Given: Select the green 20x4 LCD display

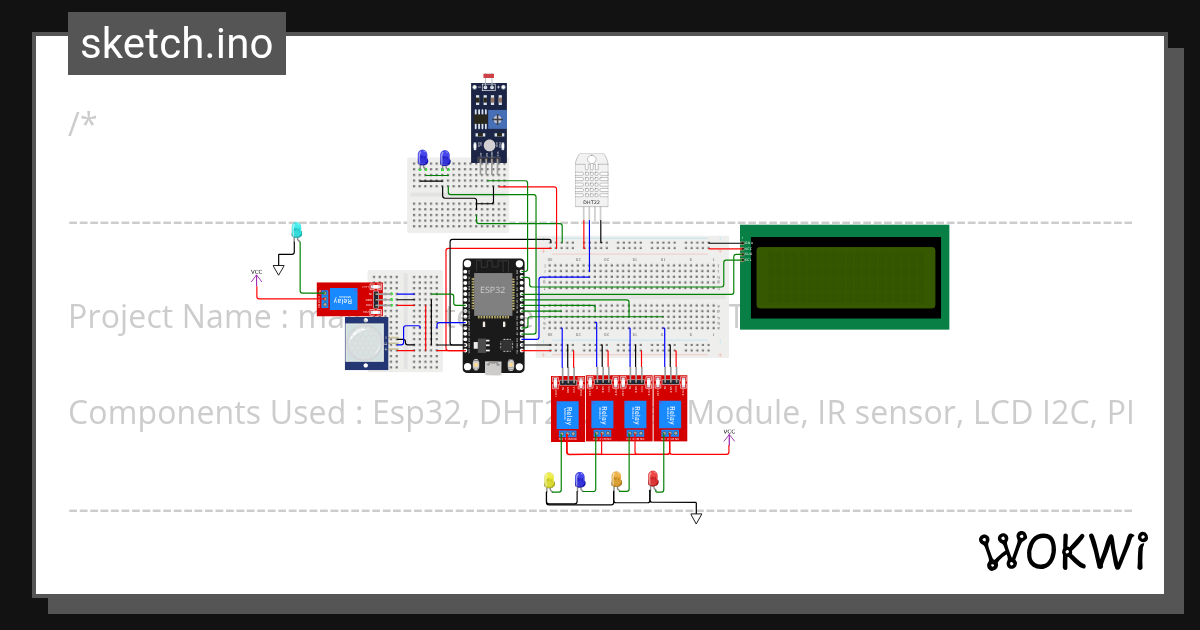Looking at the screenshot, I should click(x=845, y=277).
